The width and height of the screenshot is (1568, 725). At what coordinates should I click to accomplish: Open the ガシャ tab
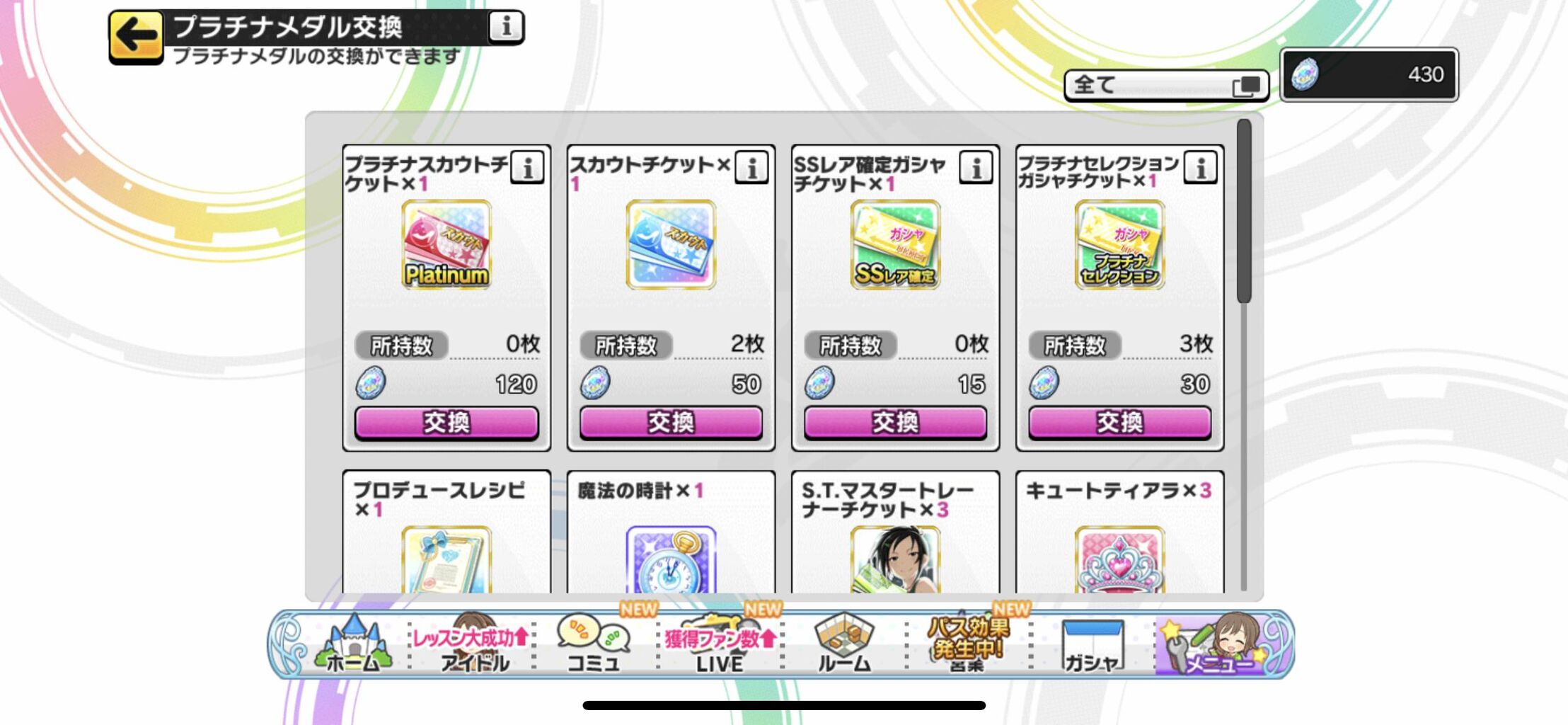pos(1093,644)
